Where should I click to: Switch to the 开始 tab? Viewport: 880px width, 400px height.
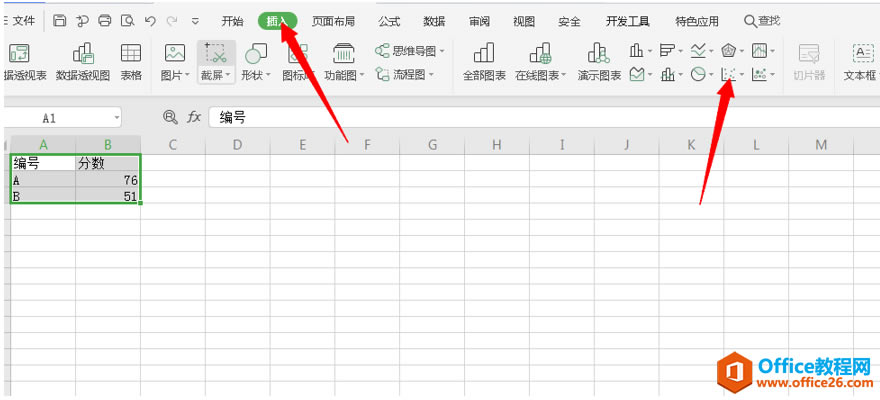click(232, 21)
